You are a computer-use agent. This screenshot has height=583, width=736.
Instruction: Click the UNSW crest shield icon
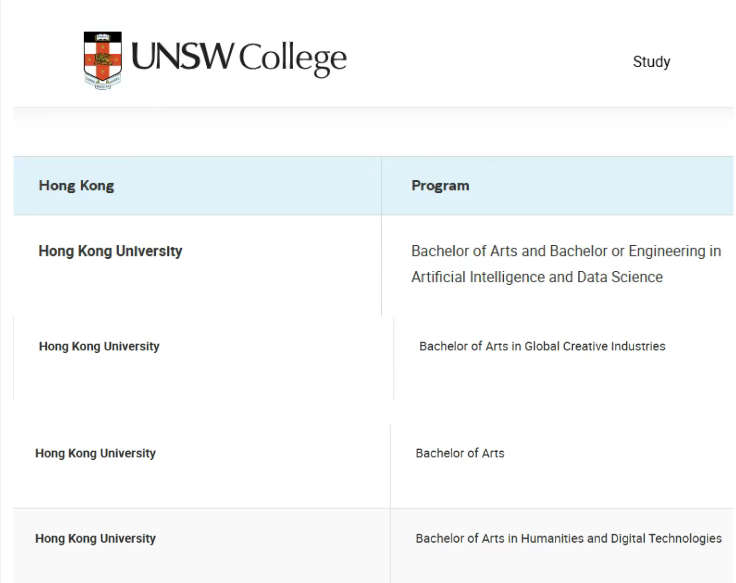103,60
